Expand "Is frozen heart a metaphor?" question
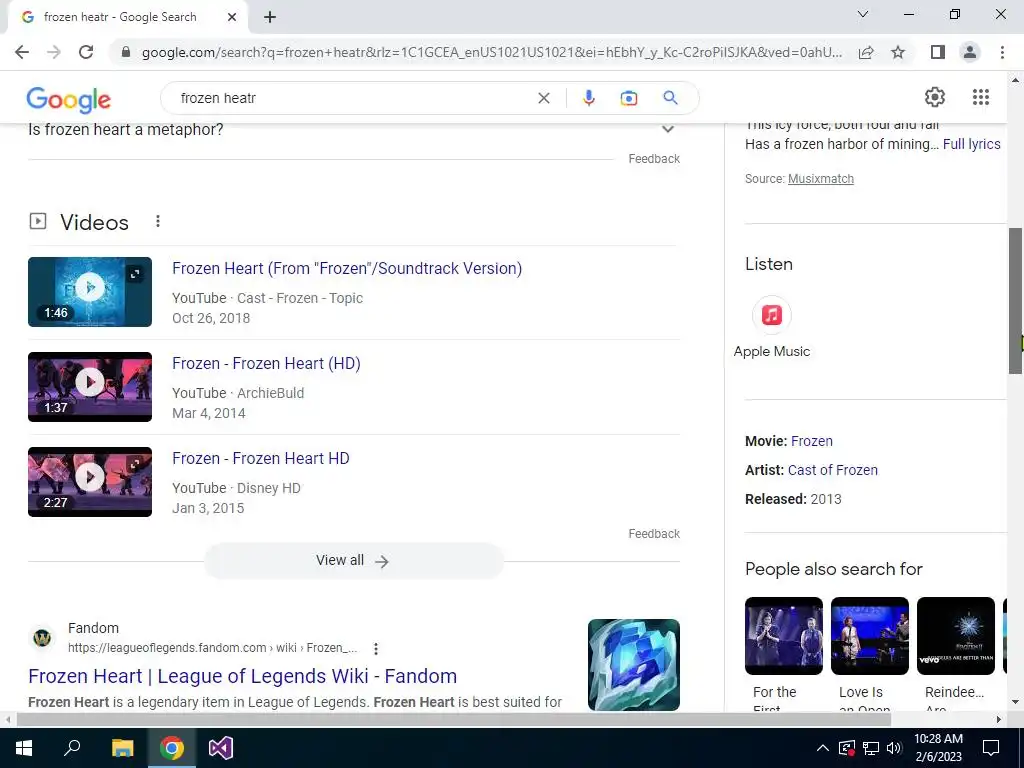This screenshot has height=768, width=1024. 353,129
